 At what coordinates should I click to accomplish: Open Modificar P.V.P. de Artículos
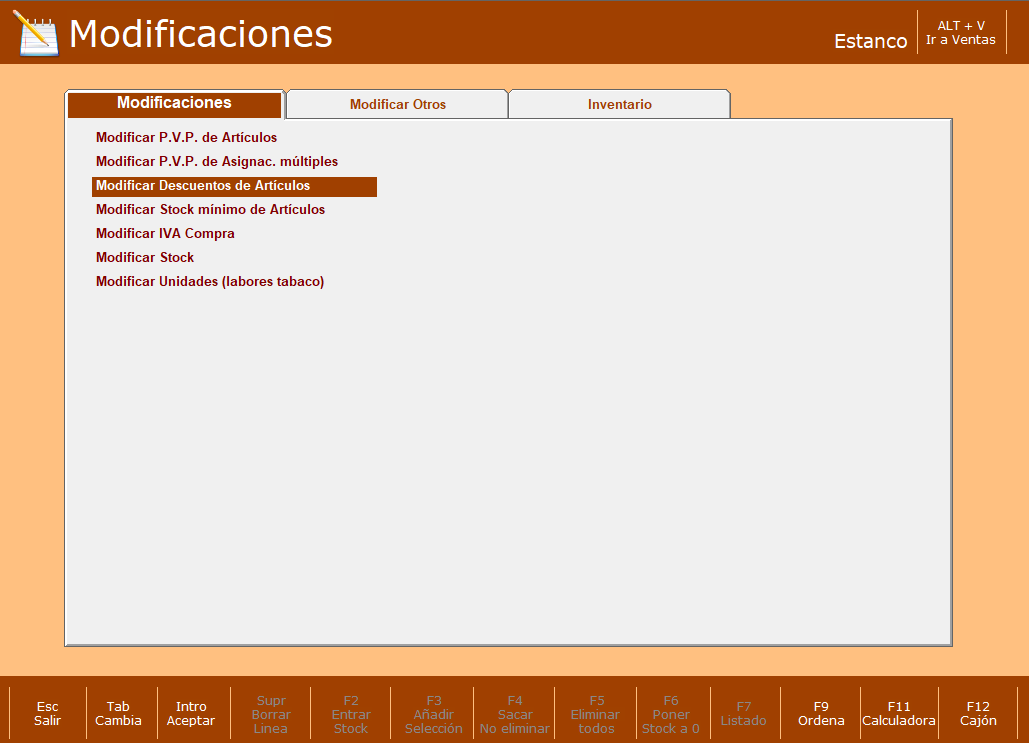pyautogui.click(x=186, y=137)
